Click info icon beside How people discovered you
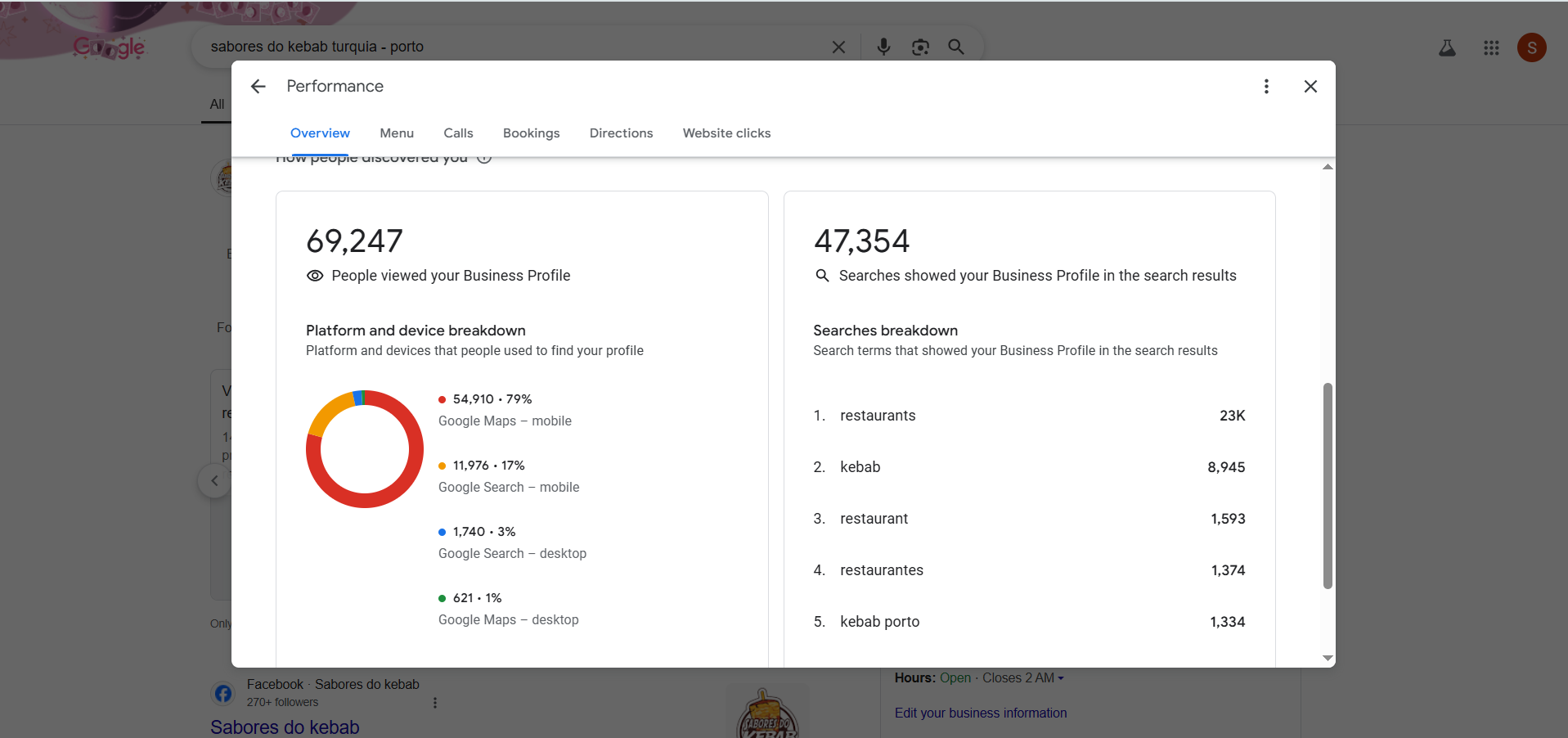Screen dimensions: 1568x738 coord(484,159)
